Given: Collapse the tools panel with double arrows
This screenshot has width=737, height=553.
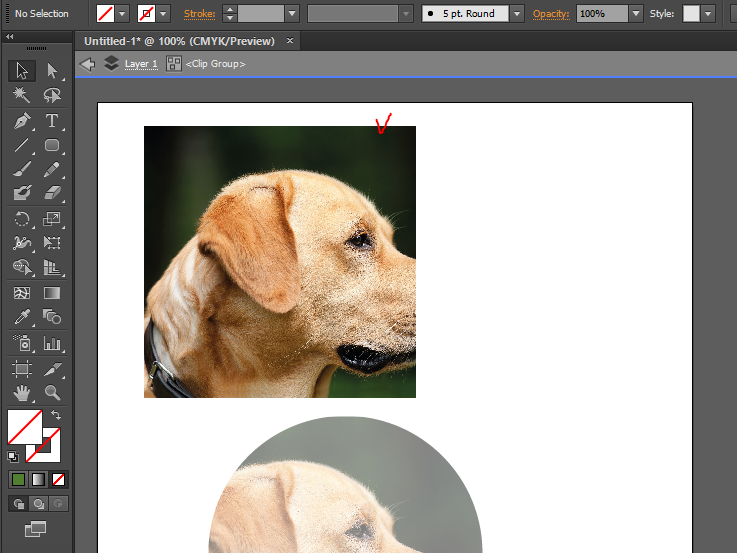Looking at the screenshot, I should click(x=10, y=36).
